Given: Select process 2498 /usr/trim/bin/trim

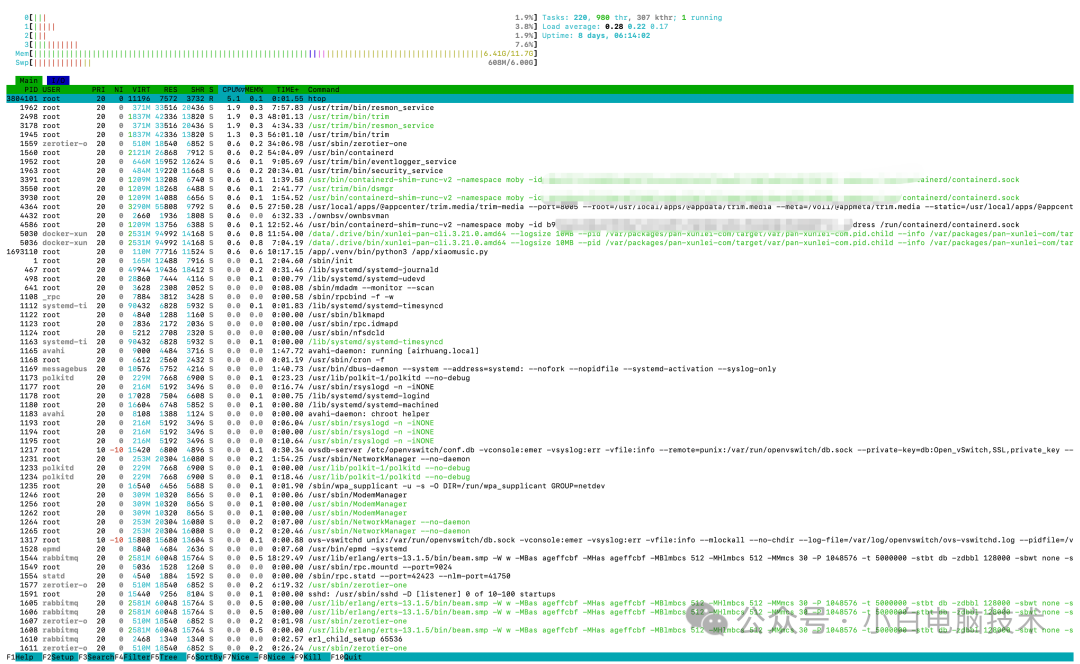Looking at the screenshot, I should pos(540,116).
